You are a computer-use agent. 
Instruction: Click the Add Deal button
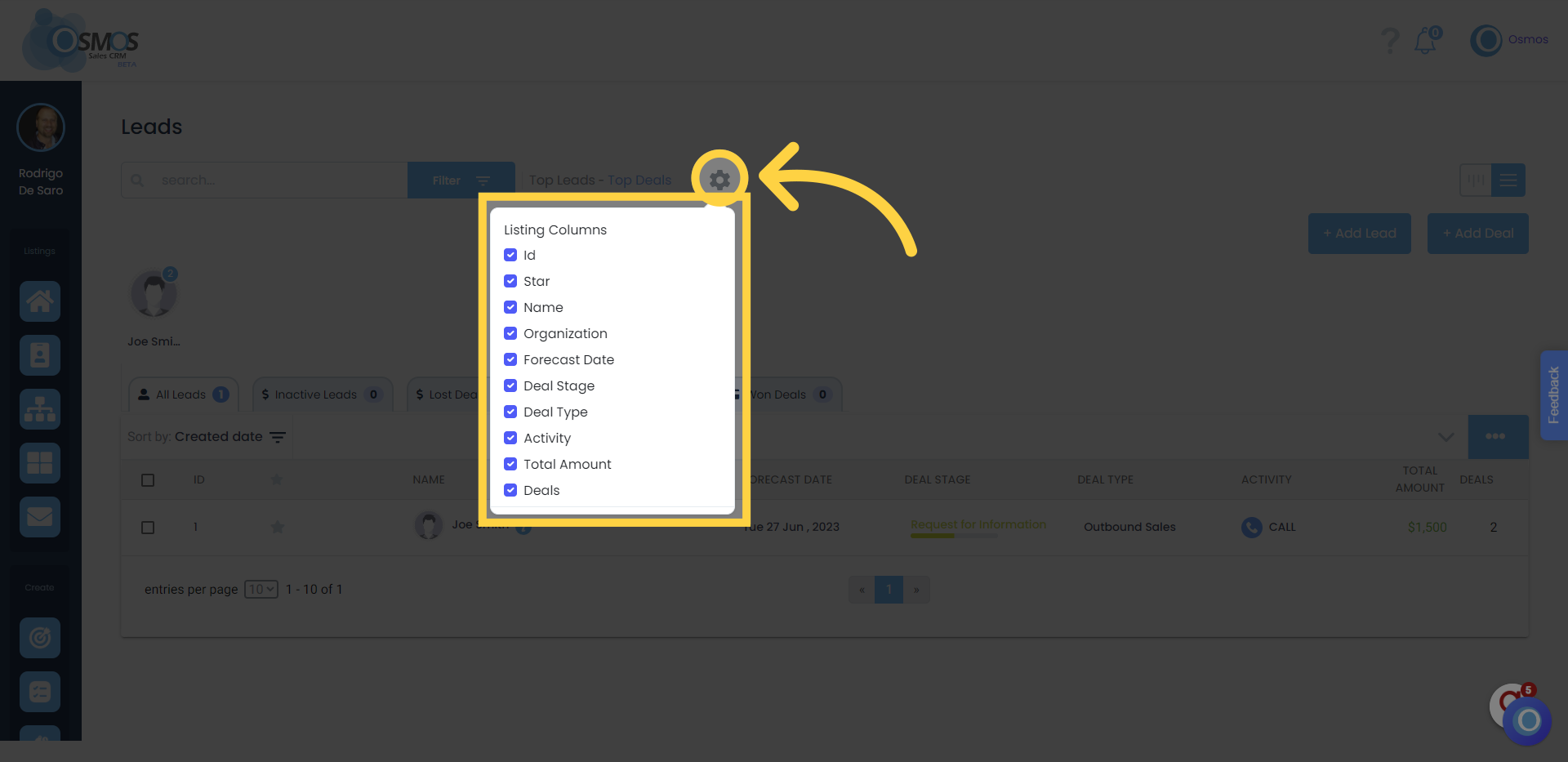point(1477,234)
